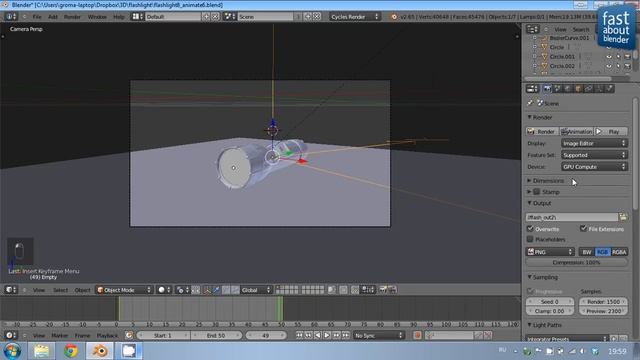Switch to the Constraints tab (chain icon)

[589, 89]
